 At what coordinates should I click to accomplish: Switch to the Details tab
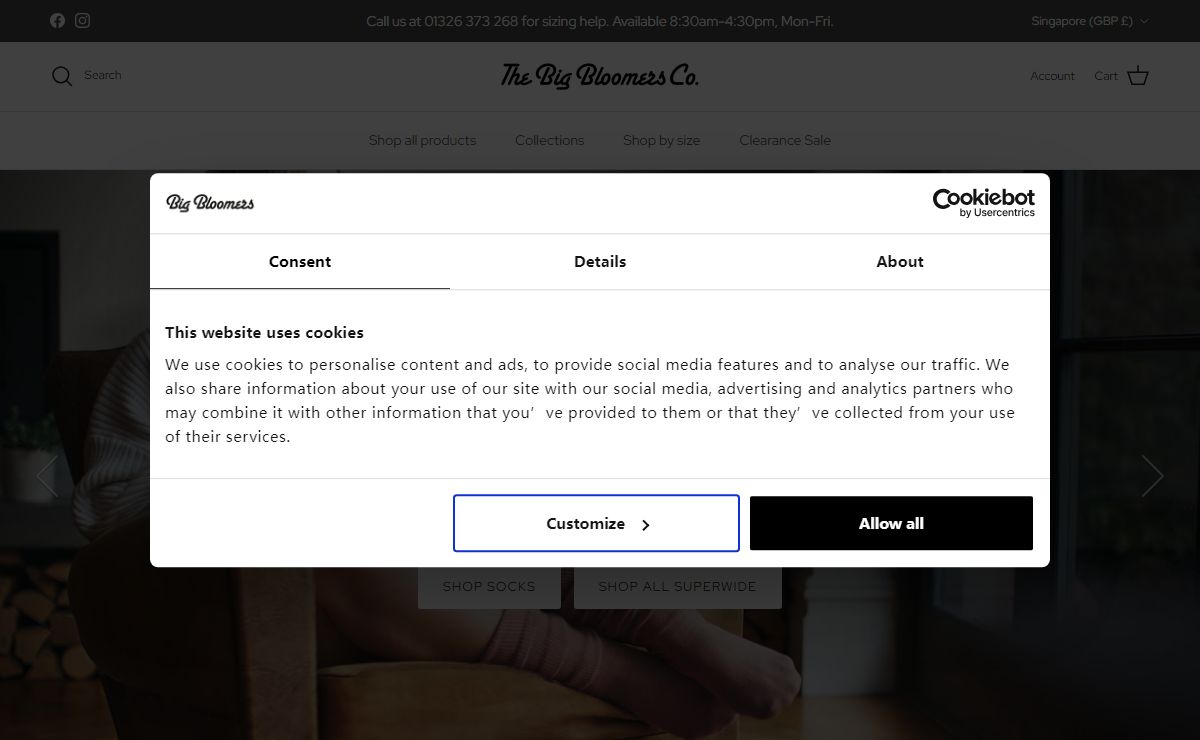coord(600,262)
